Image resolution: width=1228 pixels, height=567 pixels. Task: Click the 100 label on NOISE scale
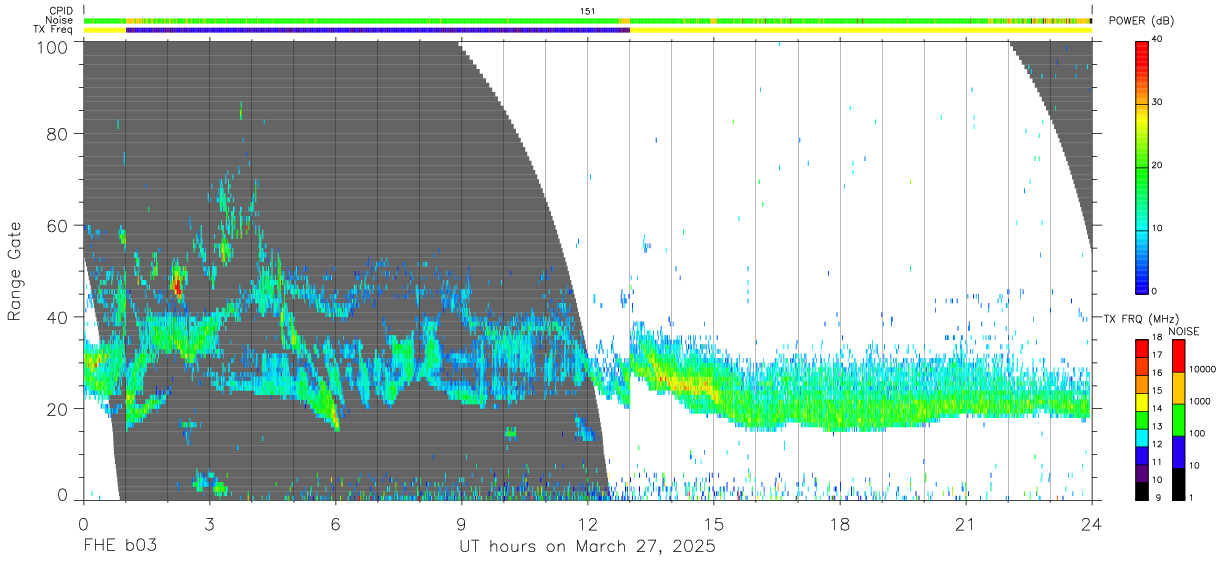point(1196,433)
